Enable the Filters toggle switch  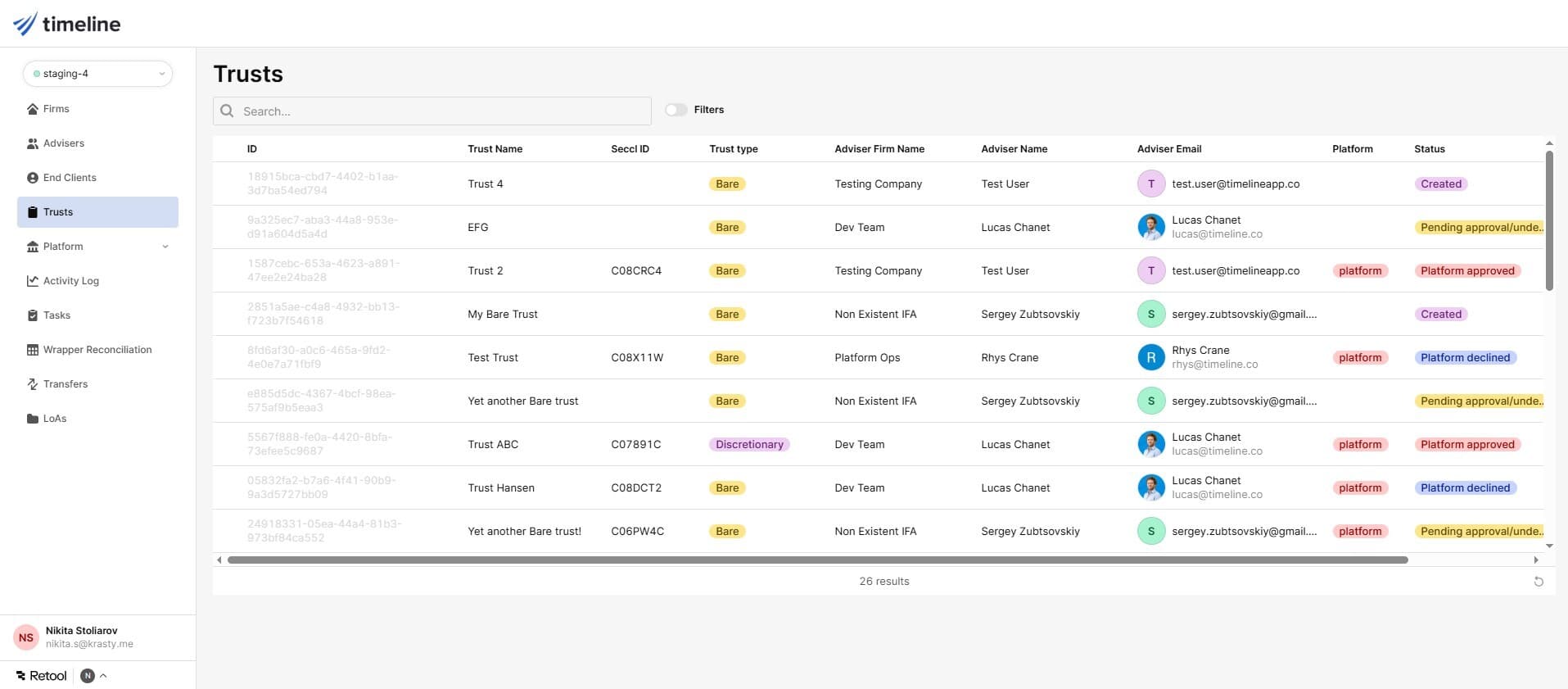pyautogui.click(x=676, y=110)
